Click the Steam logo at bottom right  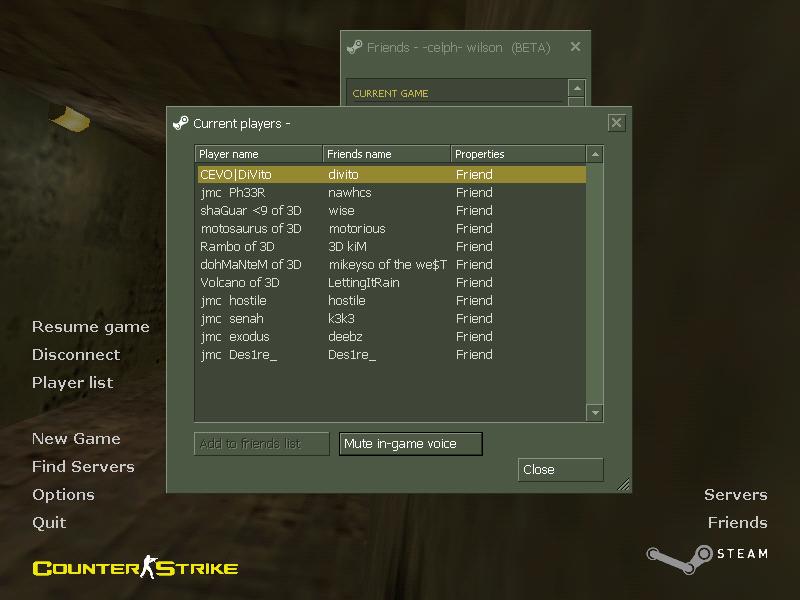coord(707,559)
